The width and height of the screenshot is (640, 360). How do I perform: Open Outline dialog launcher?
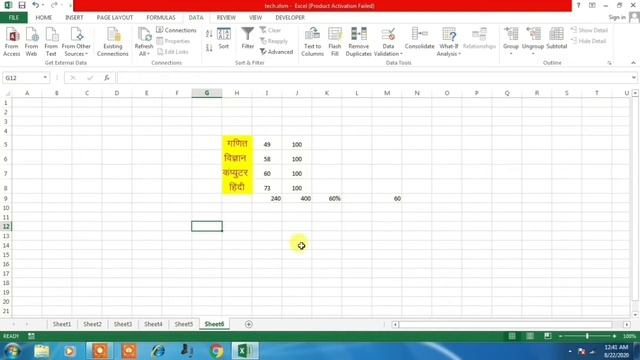[609, 63]
